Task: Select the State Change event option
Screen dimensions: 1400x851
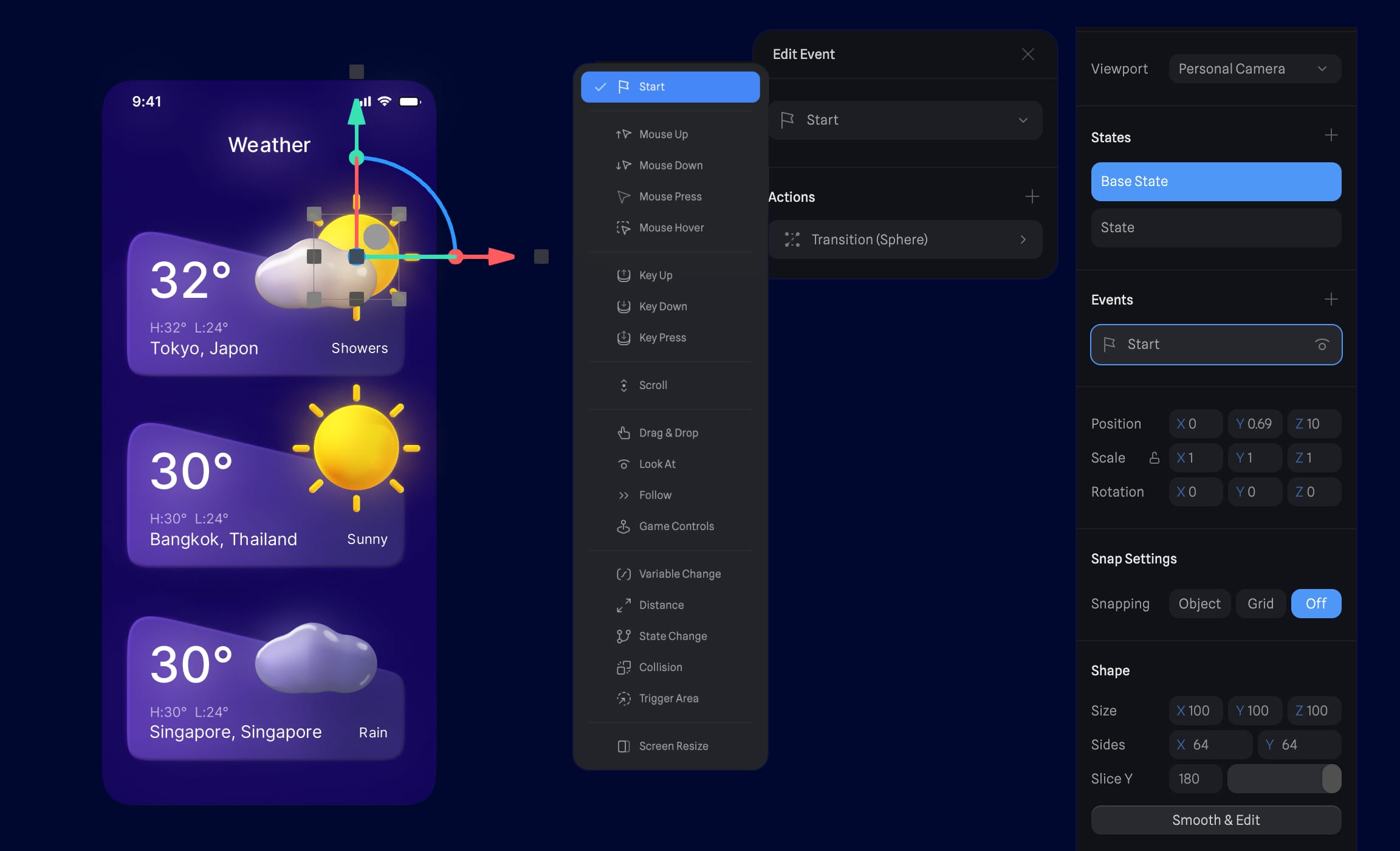Action: 673,636
